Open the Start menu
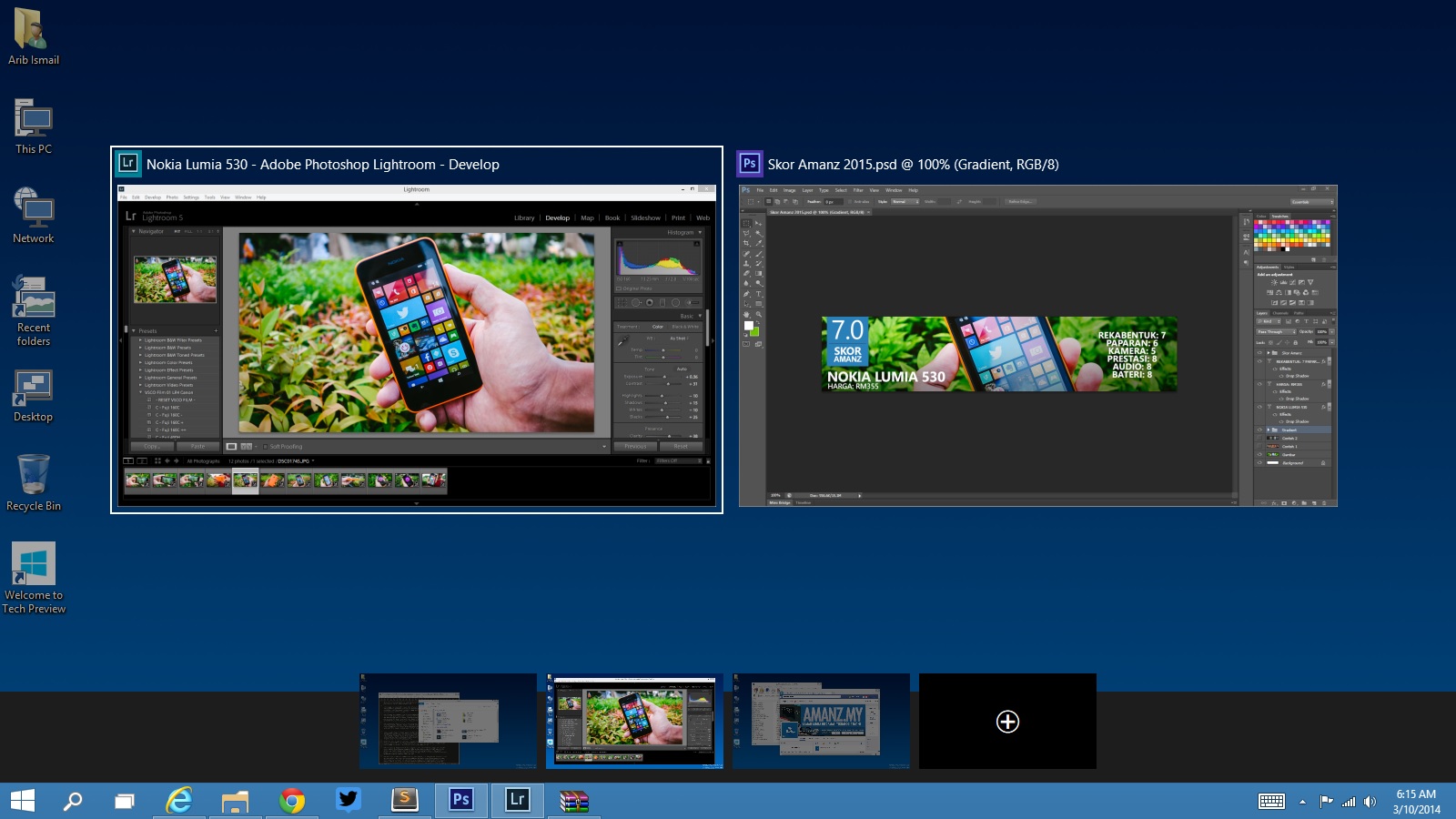Screen dimensions: 1456x819 tap(23, 801)
